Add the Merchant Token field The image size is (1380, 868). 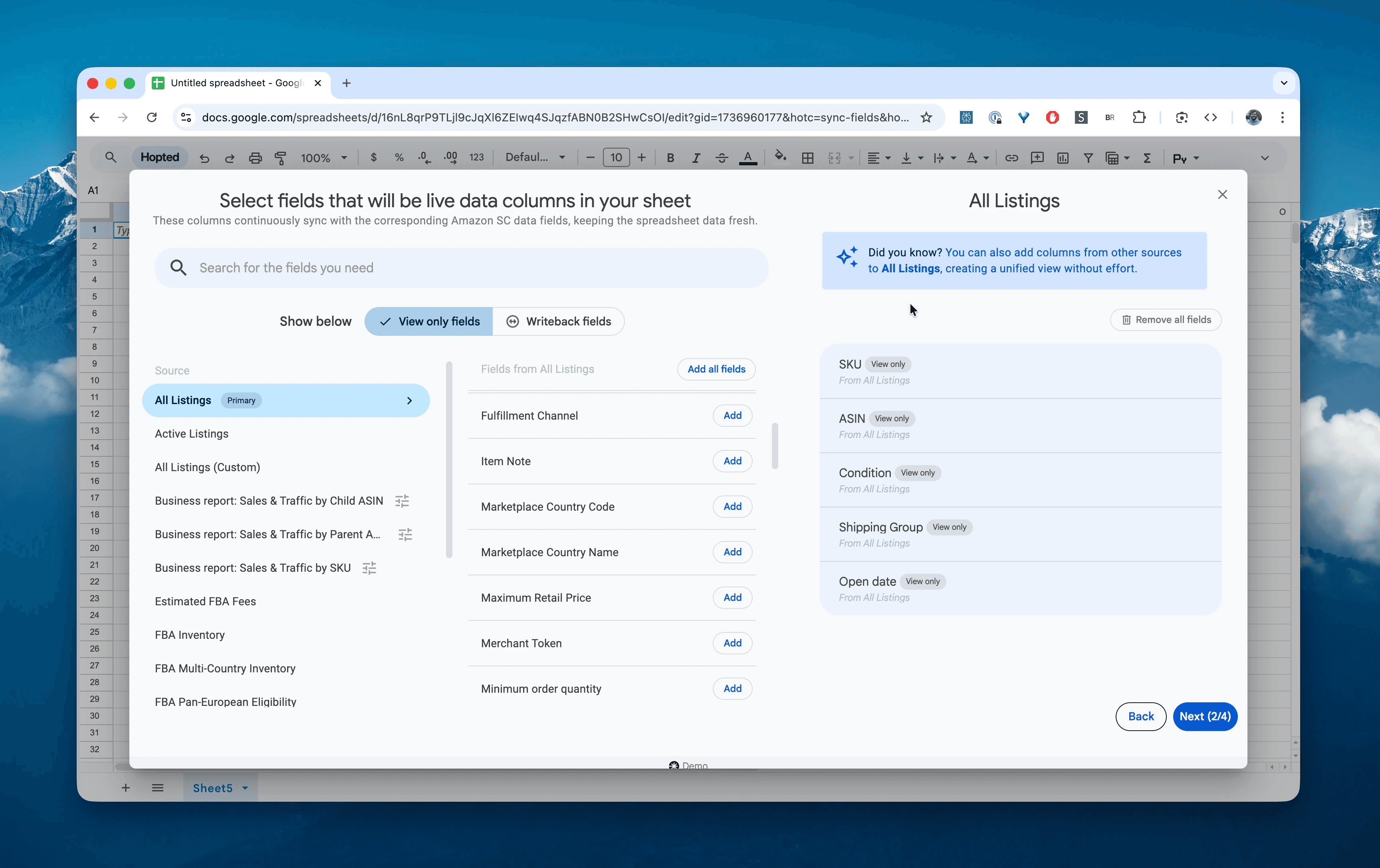click(732, 643)
